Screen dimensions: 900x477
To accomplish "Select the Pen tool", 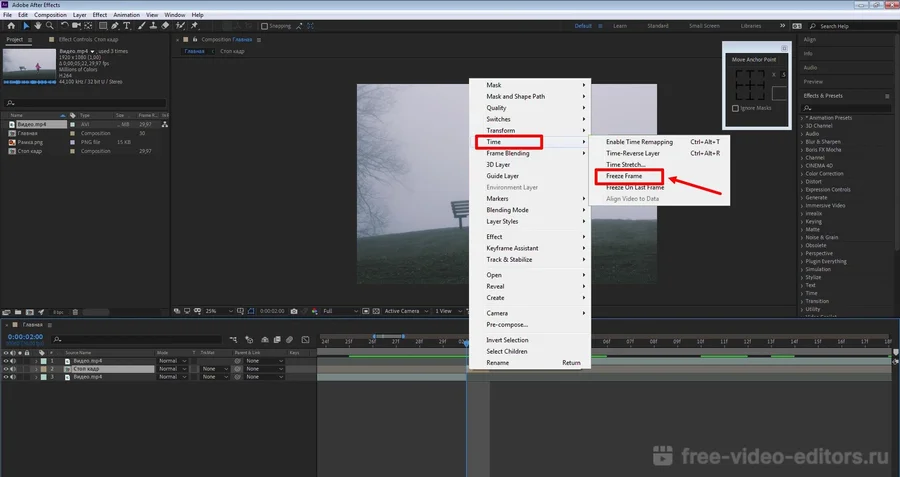I will pos(115,26).
